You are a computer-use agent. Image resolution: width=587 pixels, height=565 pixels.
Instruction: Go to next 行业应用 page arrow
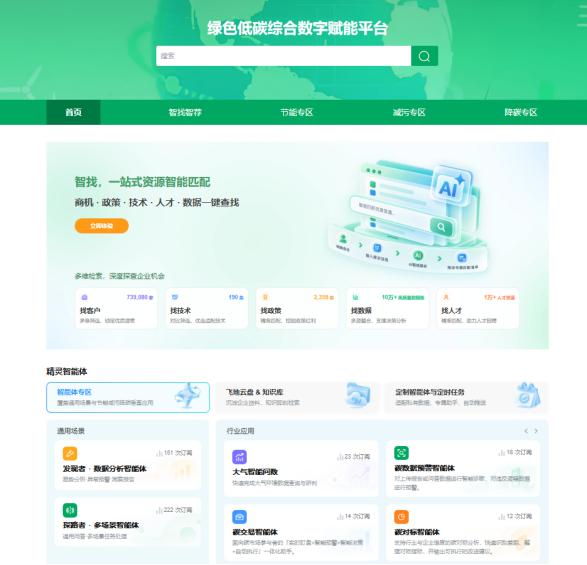pos(536,431)
